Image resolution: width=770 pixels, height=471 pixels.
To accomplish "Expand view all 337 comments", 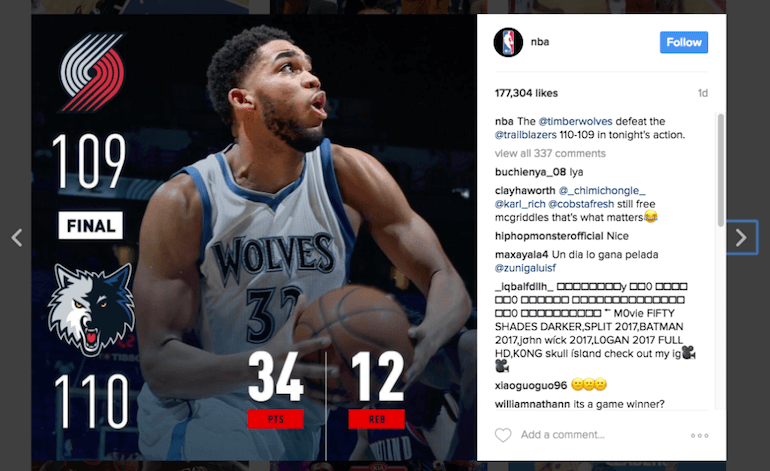I will point(550,153).
